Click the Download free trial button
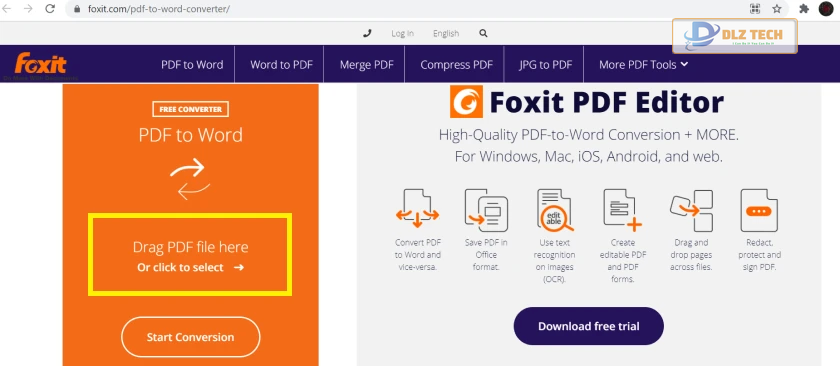 click(588, 326)
